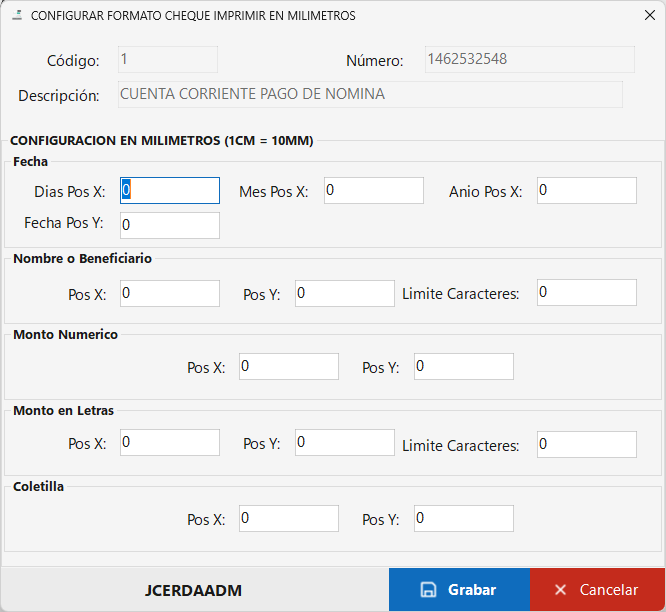This screenshot has height=612, width=666.
Task: Click the Mes Pos X label
Action: (274, 192)
